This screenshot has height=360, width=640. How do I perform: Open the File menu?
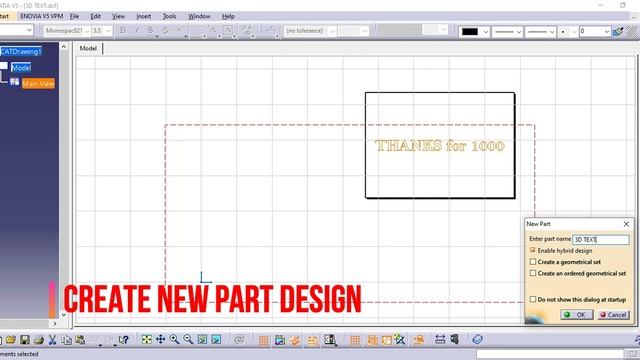coord(74,16)
